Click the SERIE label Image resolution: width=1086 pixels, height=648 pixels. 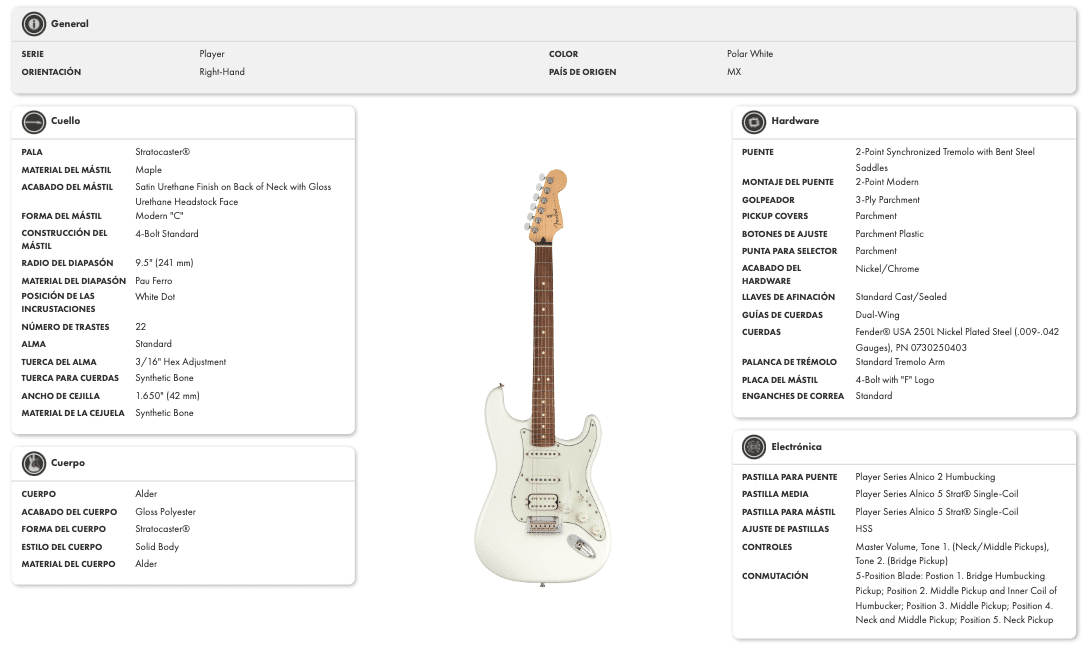pyautogui.click(x=33, y=54)
